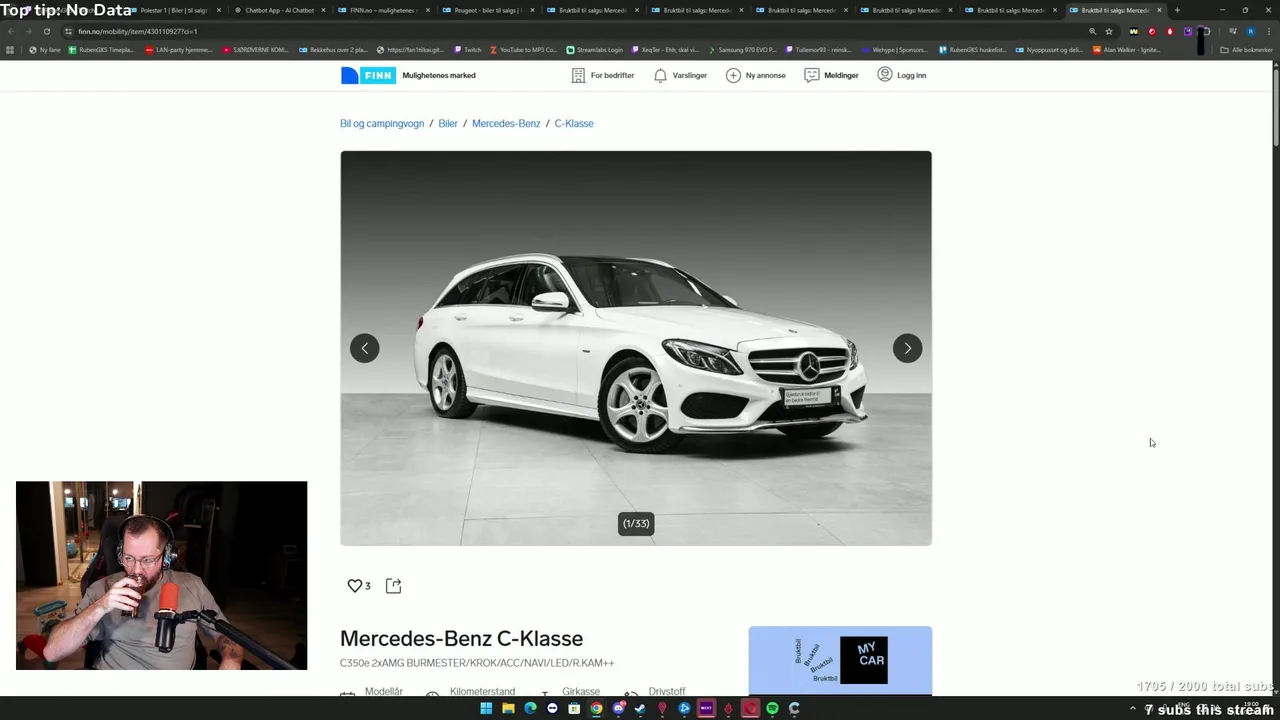
Task: Open a new browser tab
Action: coord(1177,10)
